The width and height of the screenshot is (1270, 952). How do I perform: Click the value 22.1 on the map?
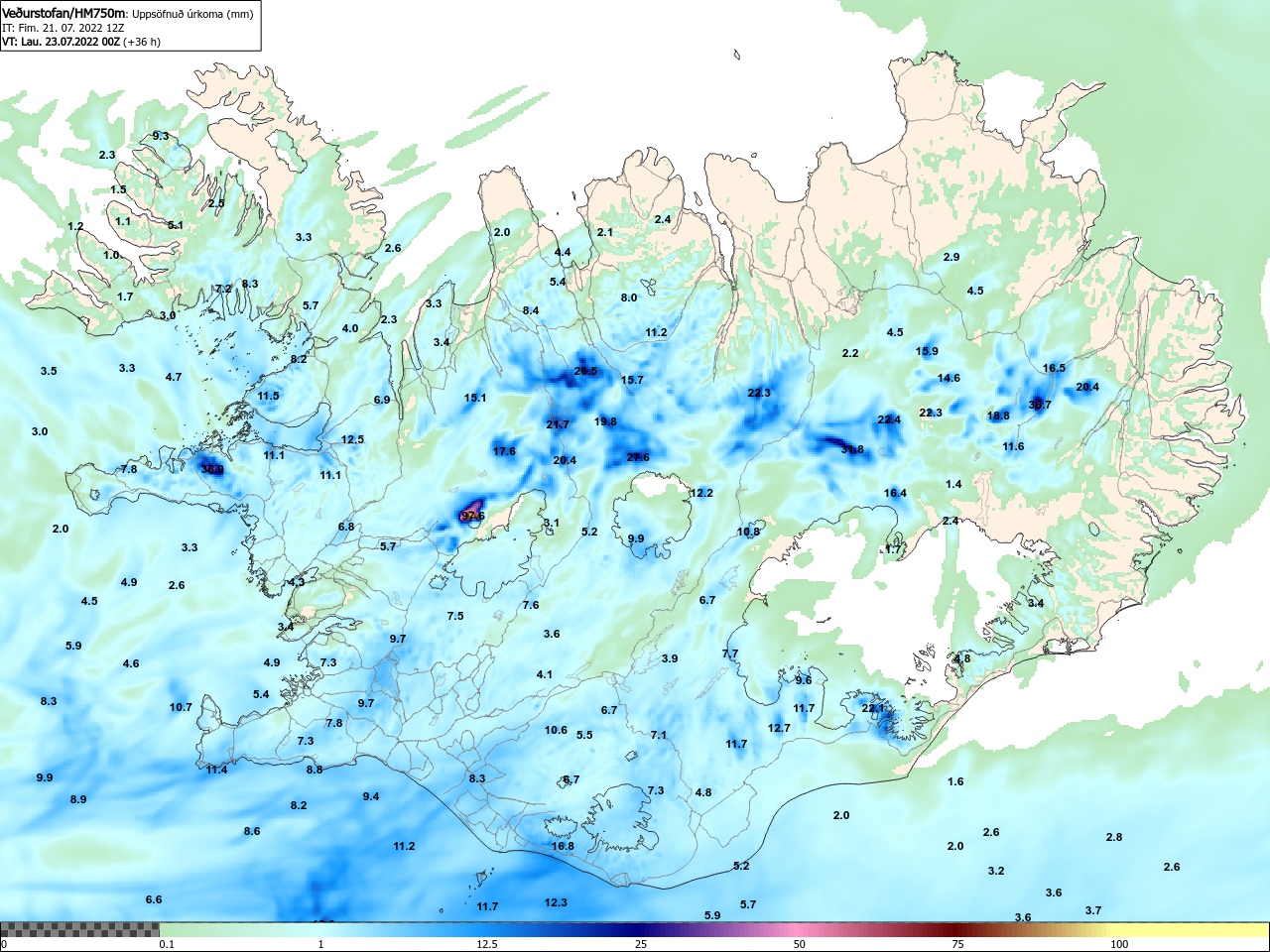click(873, 708)
